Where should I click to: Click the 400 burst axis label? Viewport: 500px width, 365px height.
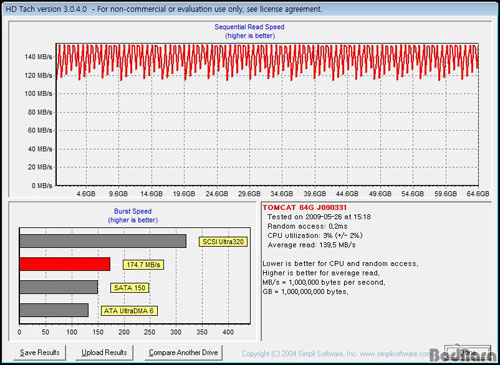tap(228, 332)
